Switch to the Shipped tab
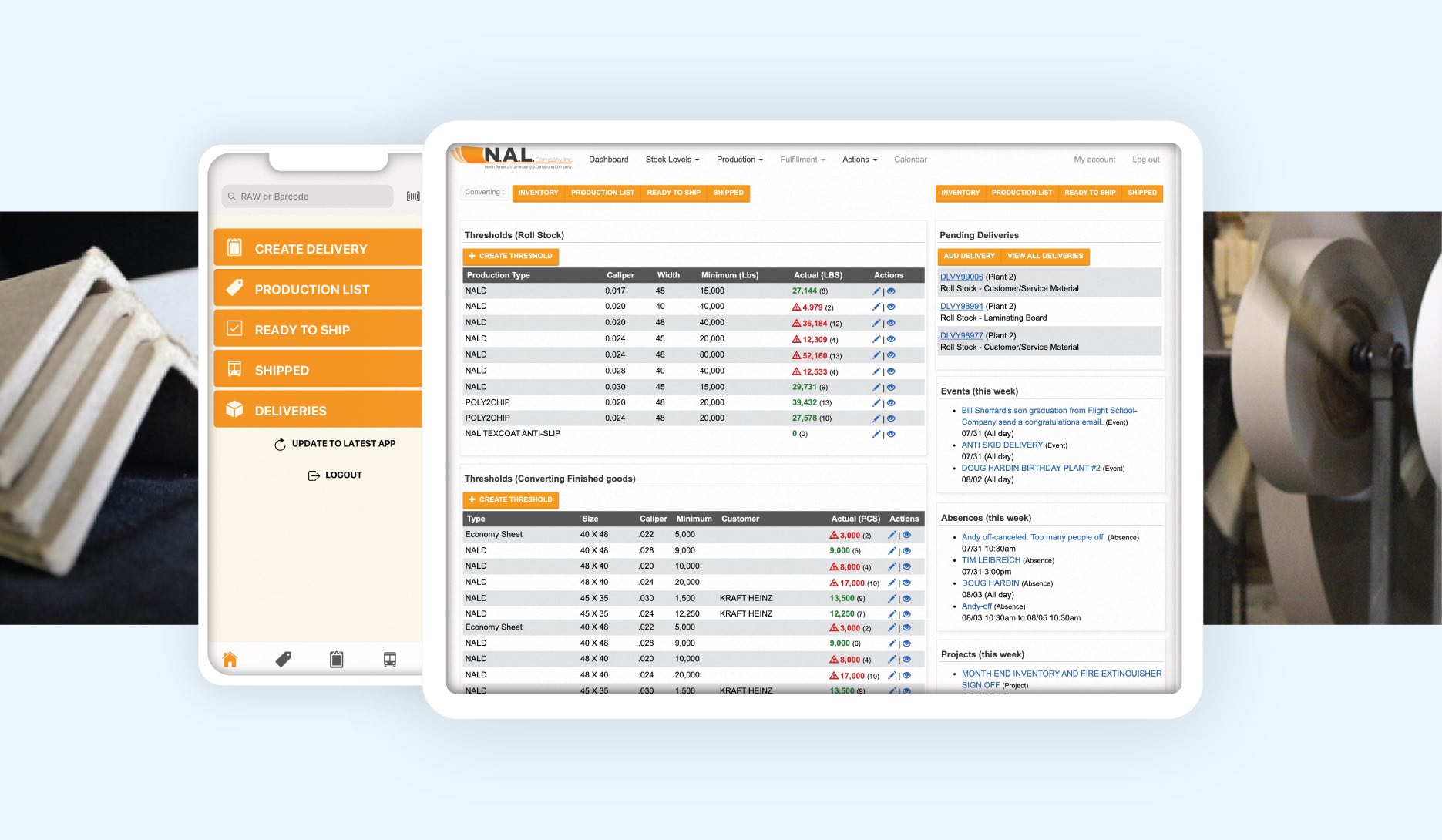The height and width of the screenshot is (840, 1442). 728,193
